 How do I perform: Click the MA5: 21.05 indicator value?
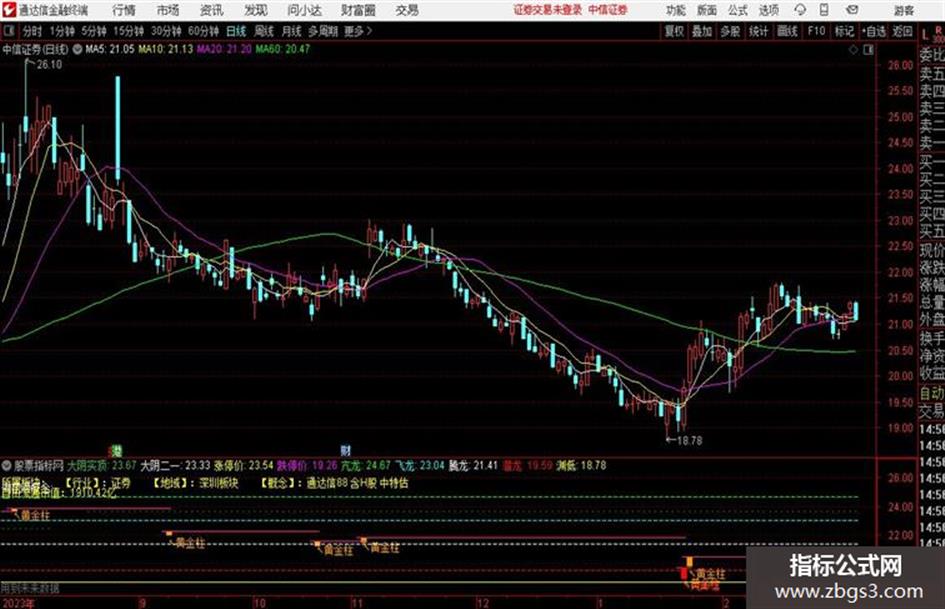[x=110, y=49]
